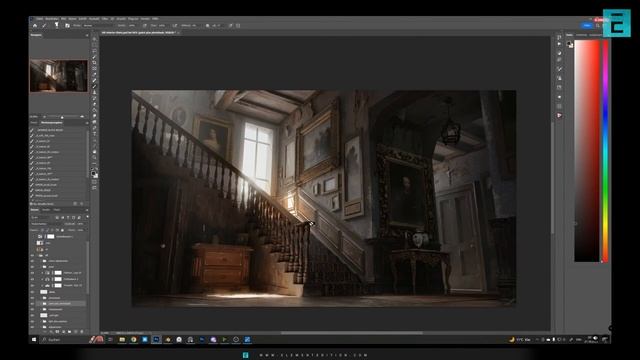Open the last menu in the menu bar
Image resolution: width=640 pixels, height=360 pixels.
pos(155,18)
